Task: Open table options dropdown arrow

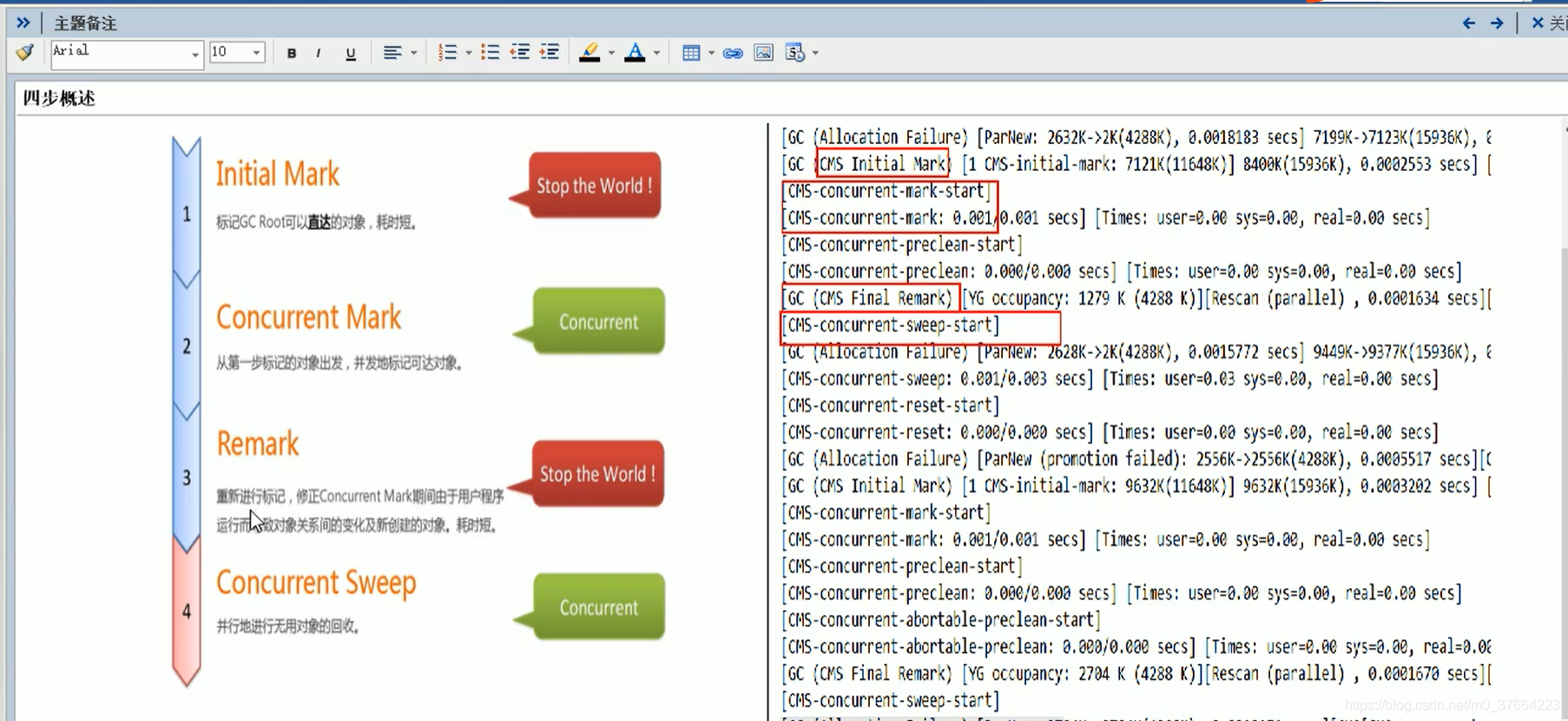Action: coord(712,54)
